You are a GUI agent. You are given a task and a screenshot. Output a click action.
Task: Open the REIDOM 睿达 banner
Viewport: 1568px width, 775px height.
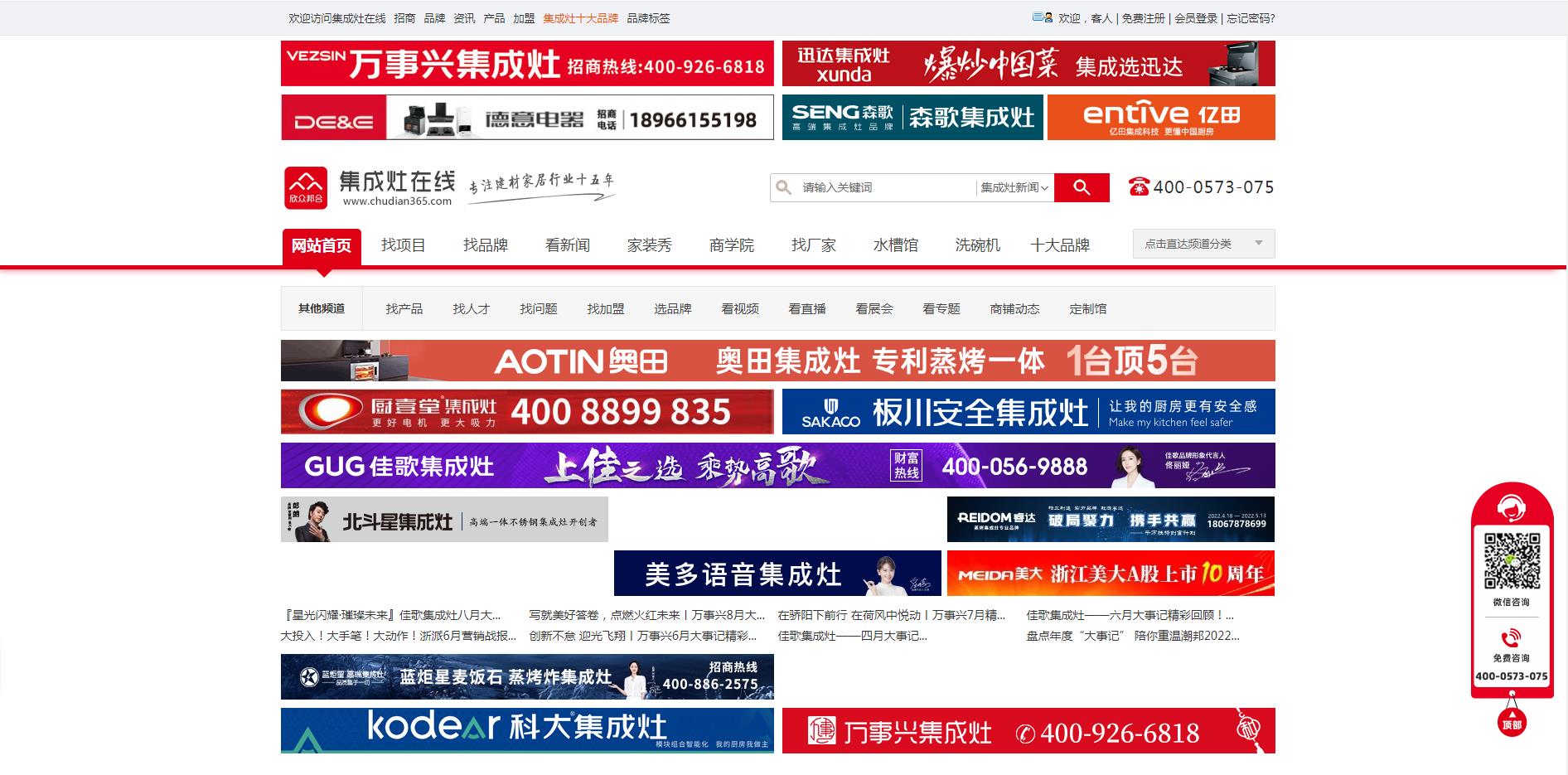pos(1111,519)
